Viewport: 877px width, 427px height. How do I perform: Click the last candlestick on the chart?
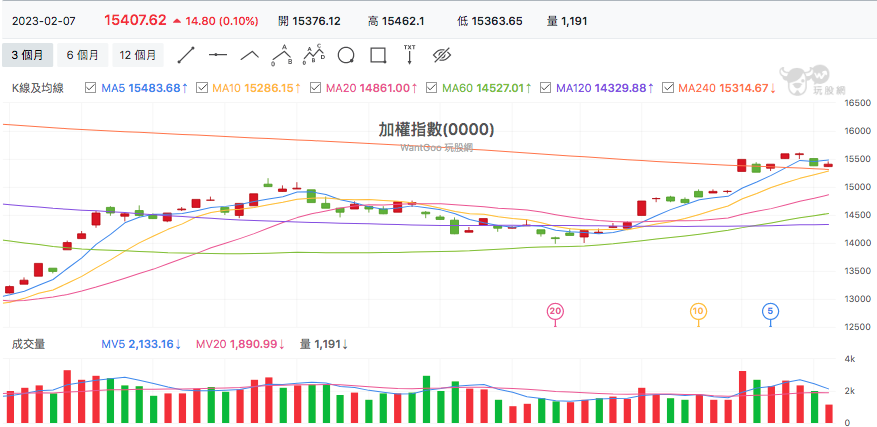(x=828, y=165)
